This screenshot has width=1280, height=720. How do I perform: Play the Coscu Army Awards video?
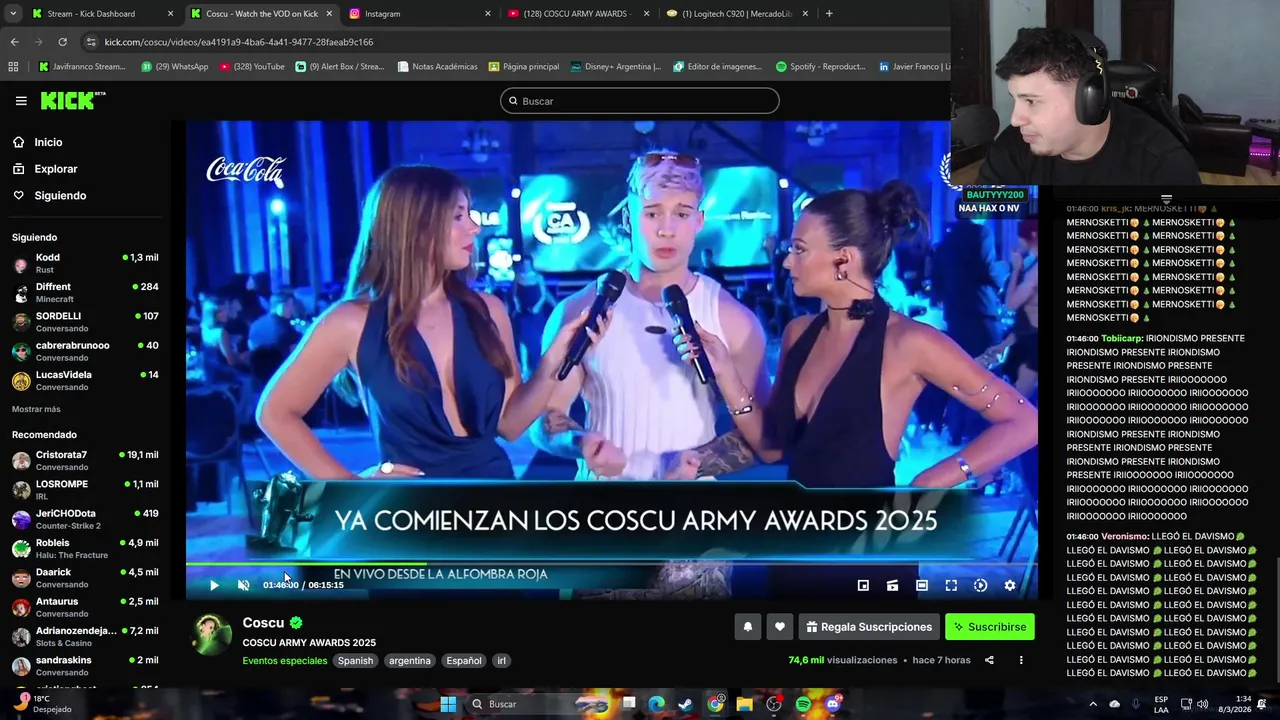pyautogui.click(x=214, y=585)
